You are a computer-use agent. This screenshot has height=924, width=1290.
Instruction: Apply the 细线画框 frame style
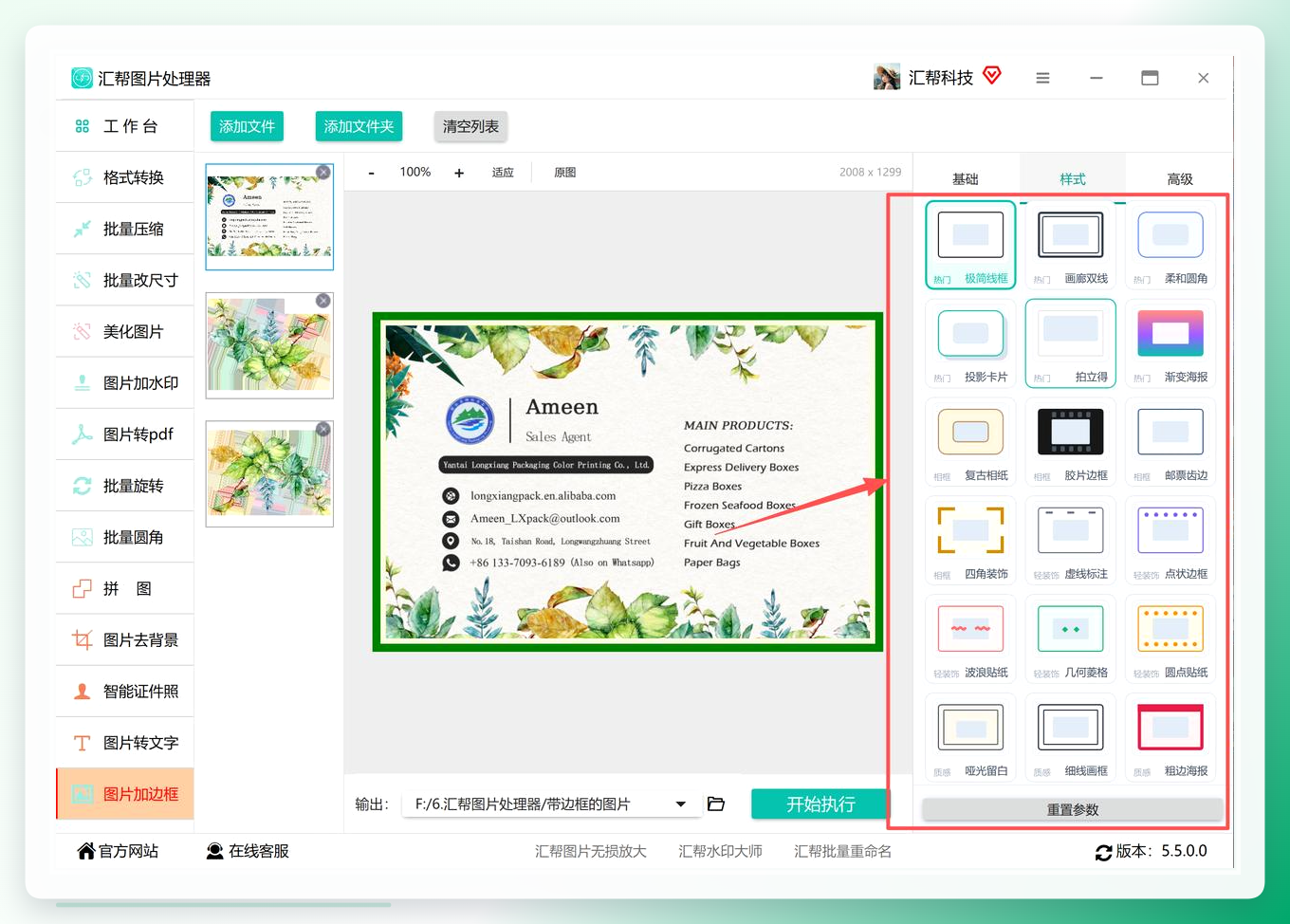1070,737
